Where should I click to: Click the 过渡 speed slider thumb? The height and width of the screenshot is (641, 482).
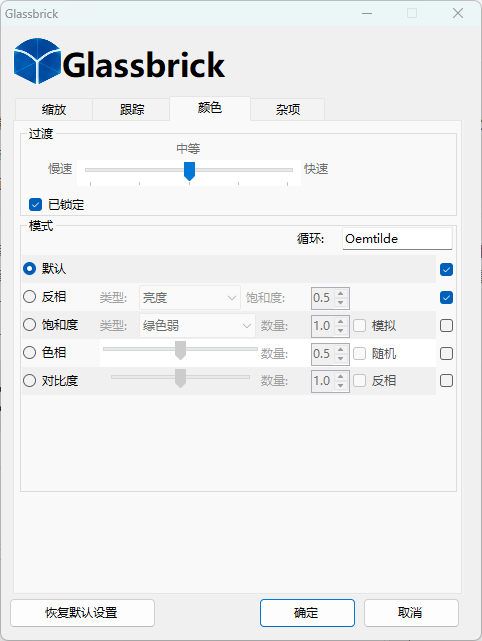189,171
